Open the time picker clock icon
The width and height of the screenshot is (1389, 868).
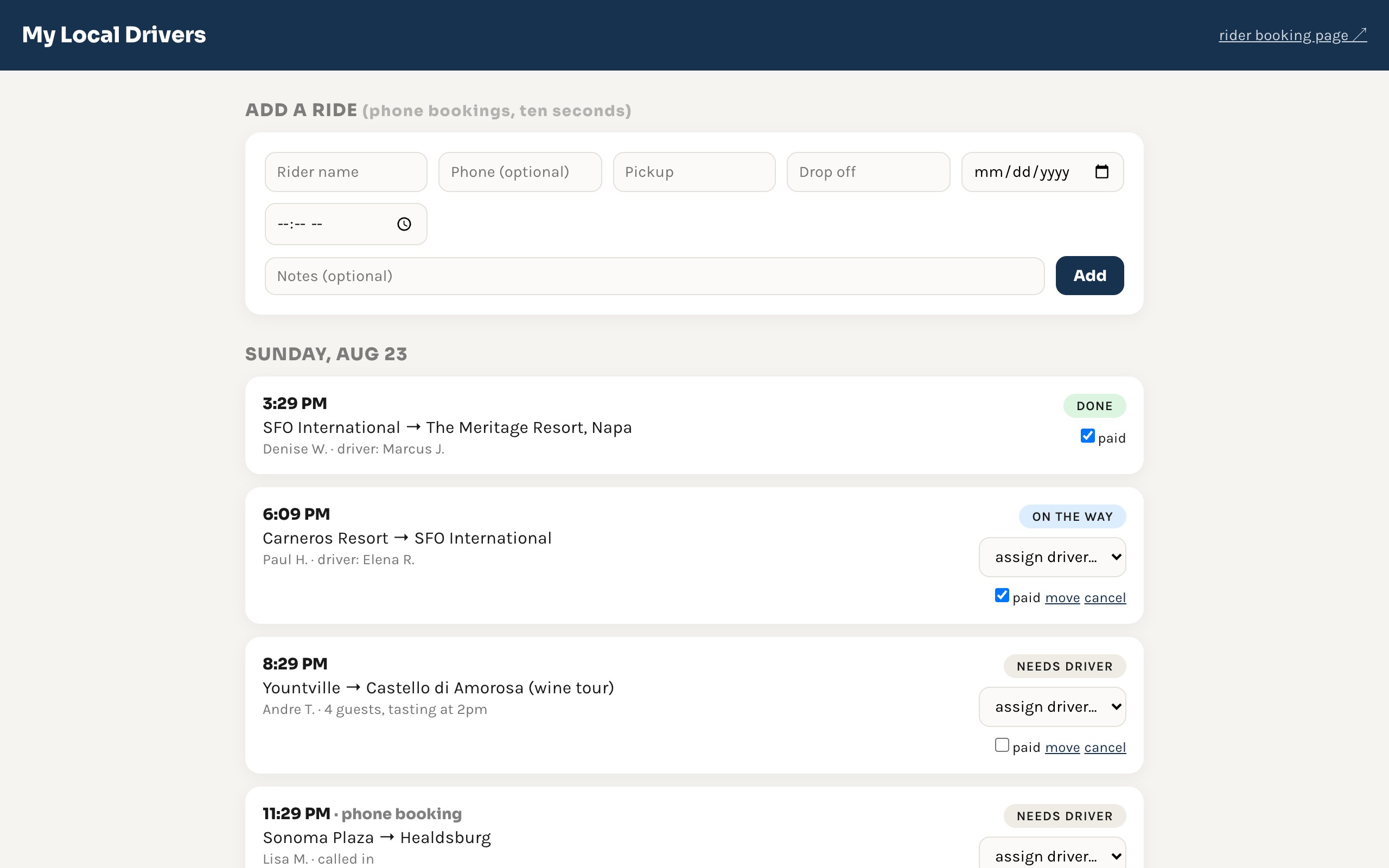click(404, 224)
